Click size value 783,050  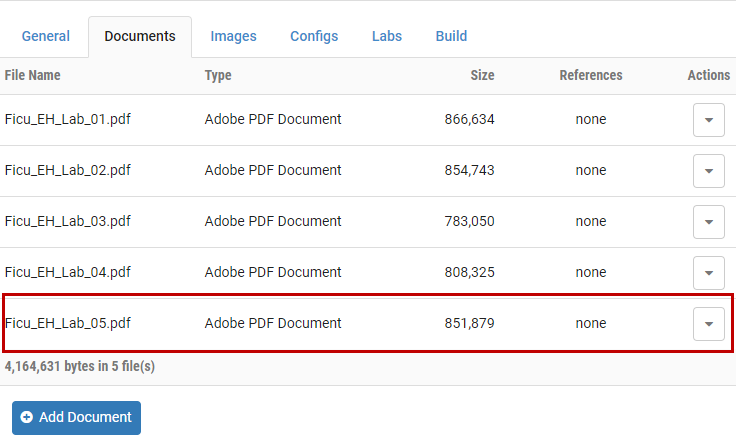click(469, 221)
